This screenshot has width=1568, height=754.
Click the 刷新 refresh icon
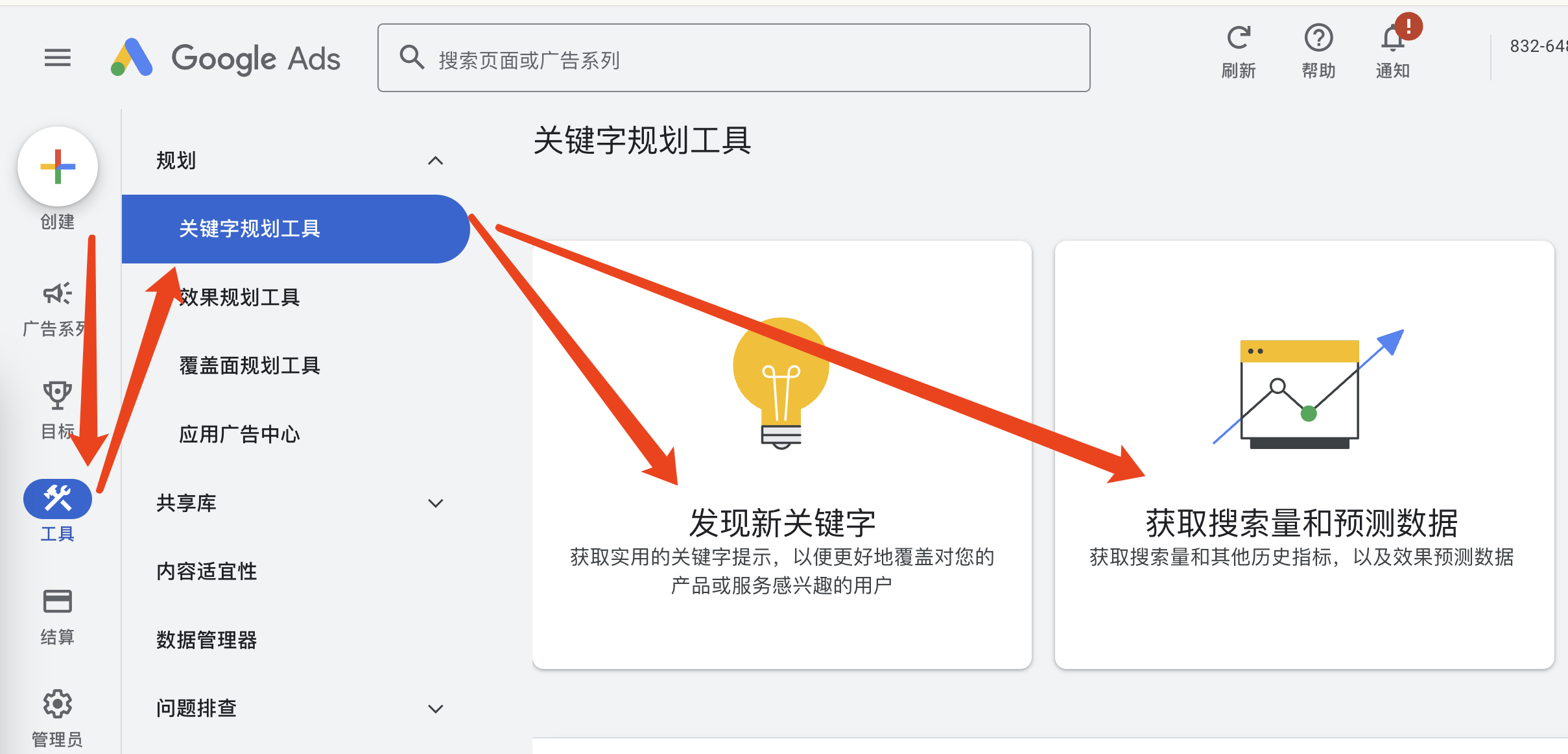coord(1239,38)
